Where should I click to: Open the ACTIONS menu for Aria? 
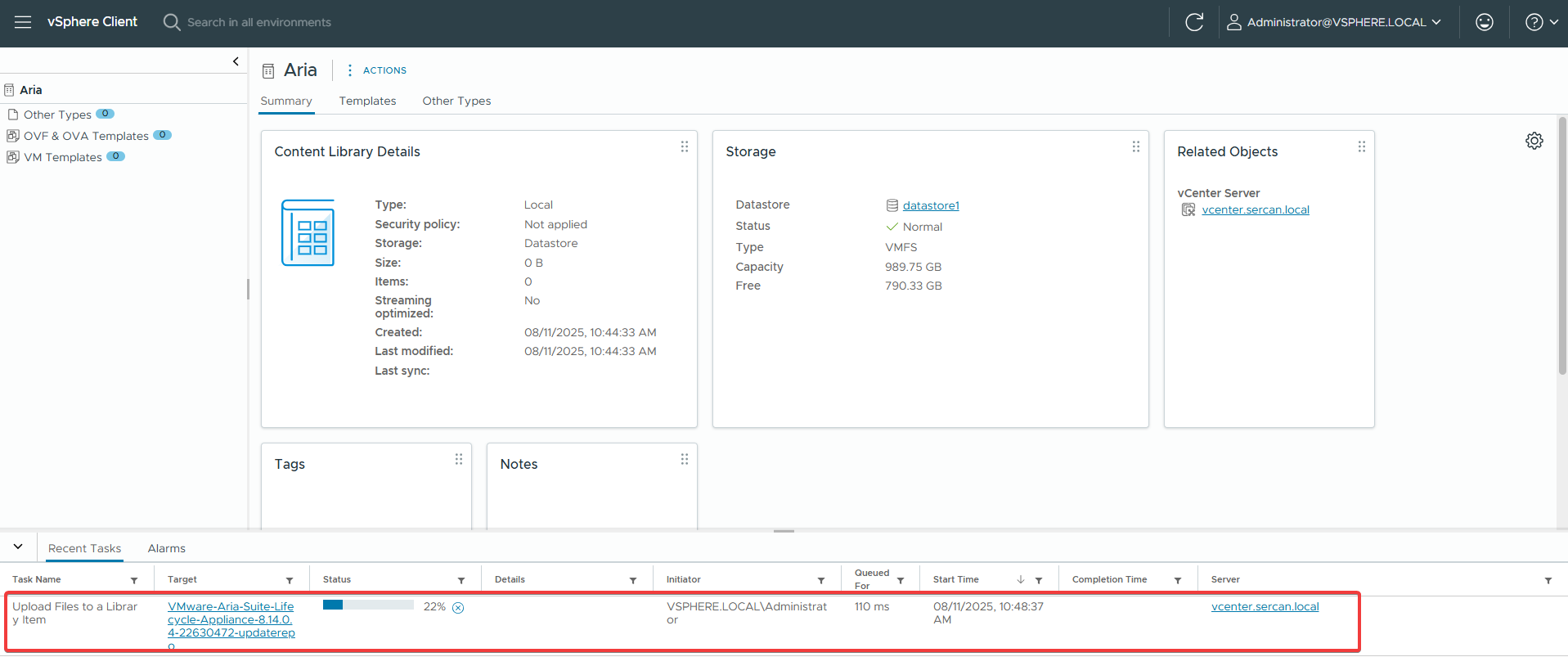tap(377, 70)
